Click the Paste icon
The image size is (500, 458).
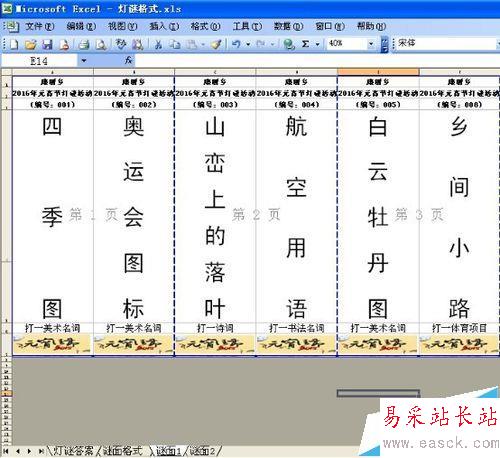click(x=192, y=44)
